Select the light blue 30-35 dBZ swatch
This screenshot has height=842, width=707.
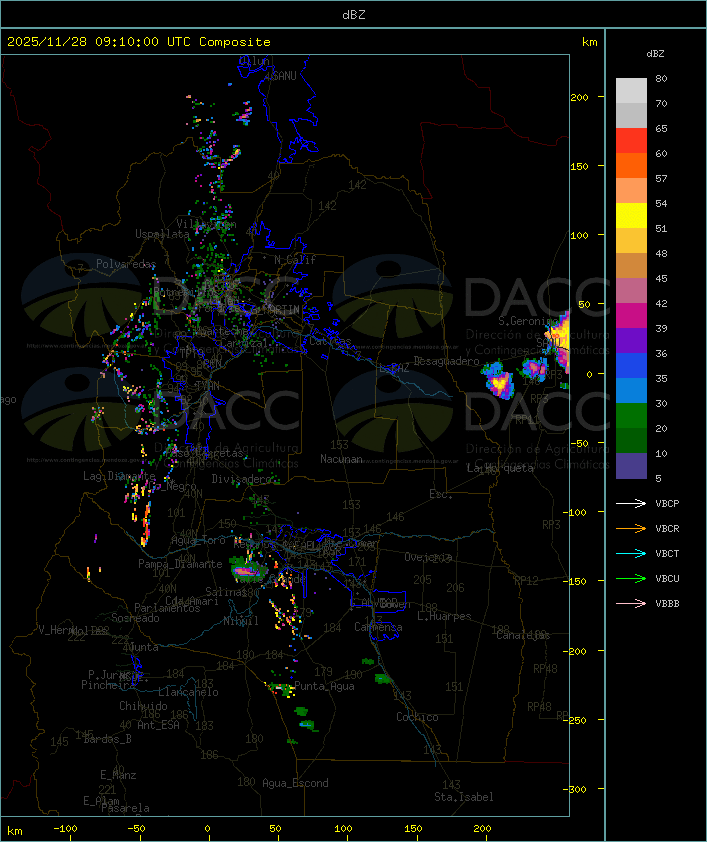[631, 390]
